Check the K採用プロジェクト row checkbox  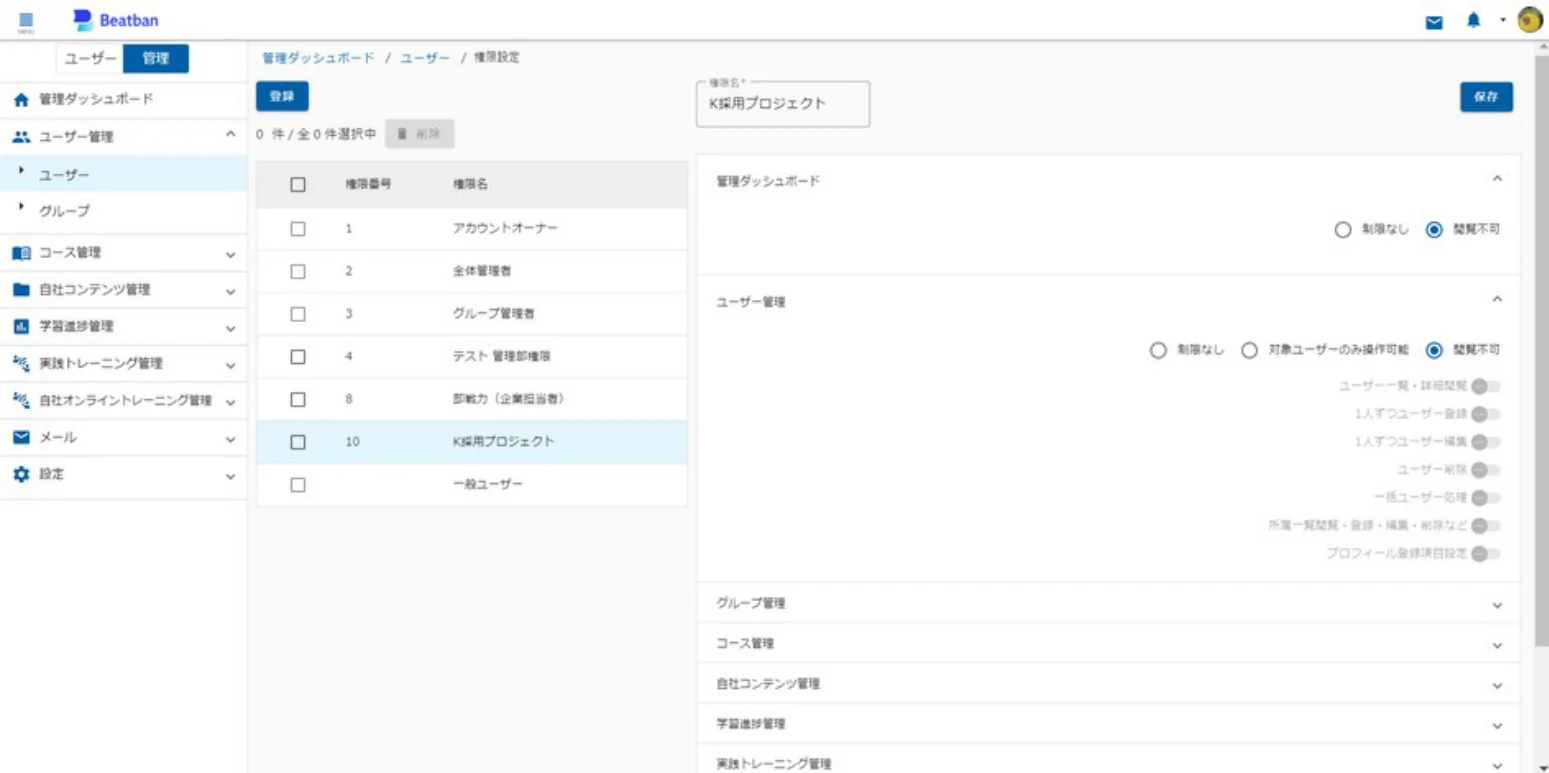coord(297,441)
